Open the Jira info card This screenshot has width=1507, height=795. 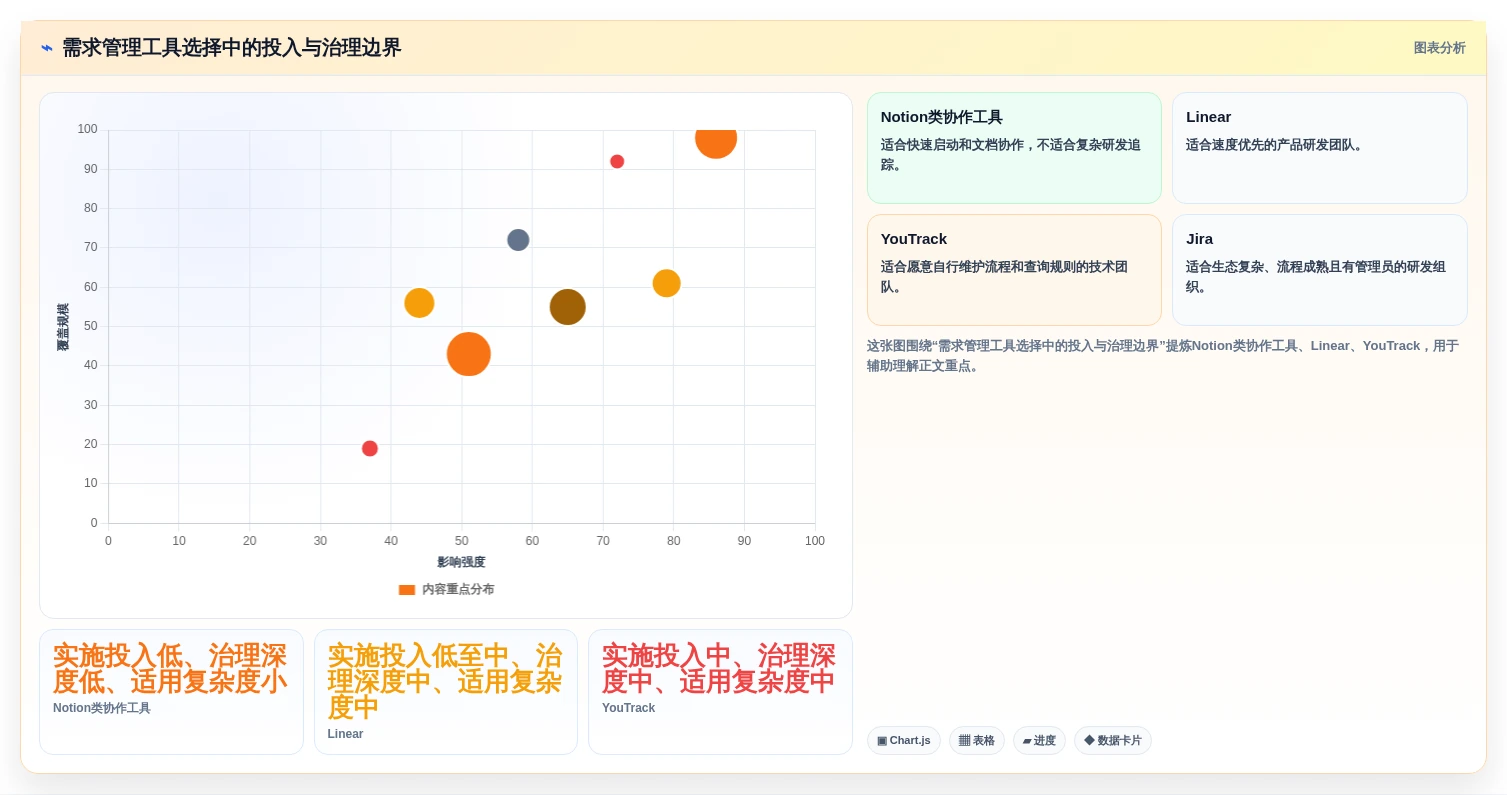1319,270
